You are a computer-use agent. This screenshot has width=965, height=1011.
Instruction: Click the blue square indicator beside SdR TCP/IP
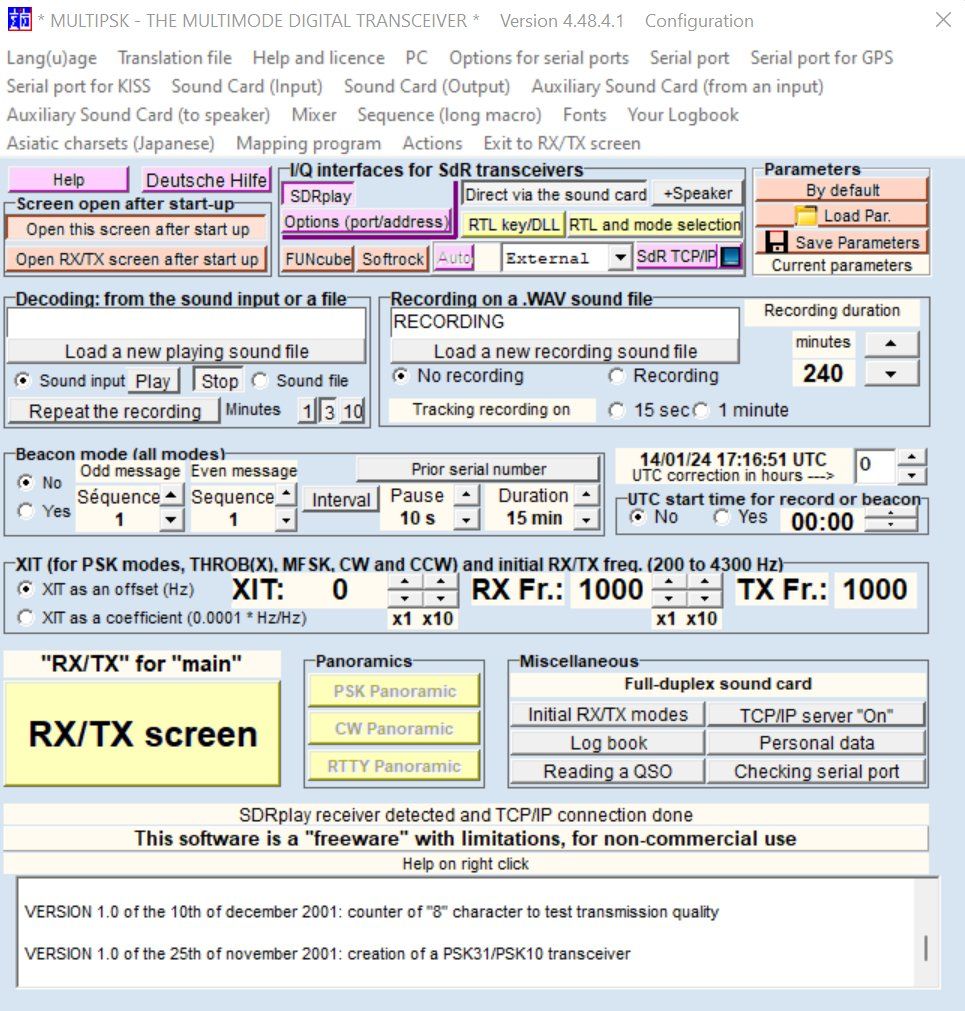(731, 257)
